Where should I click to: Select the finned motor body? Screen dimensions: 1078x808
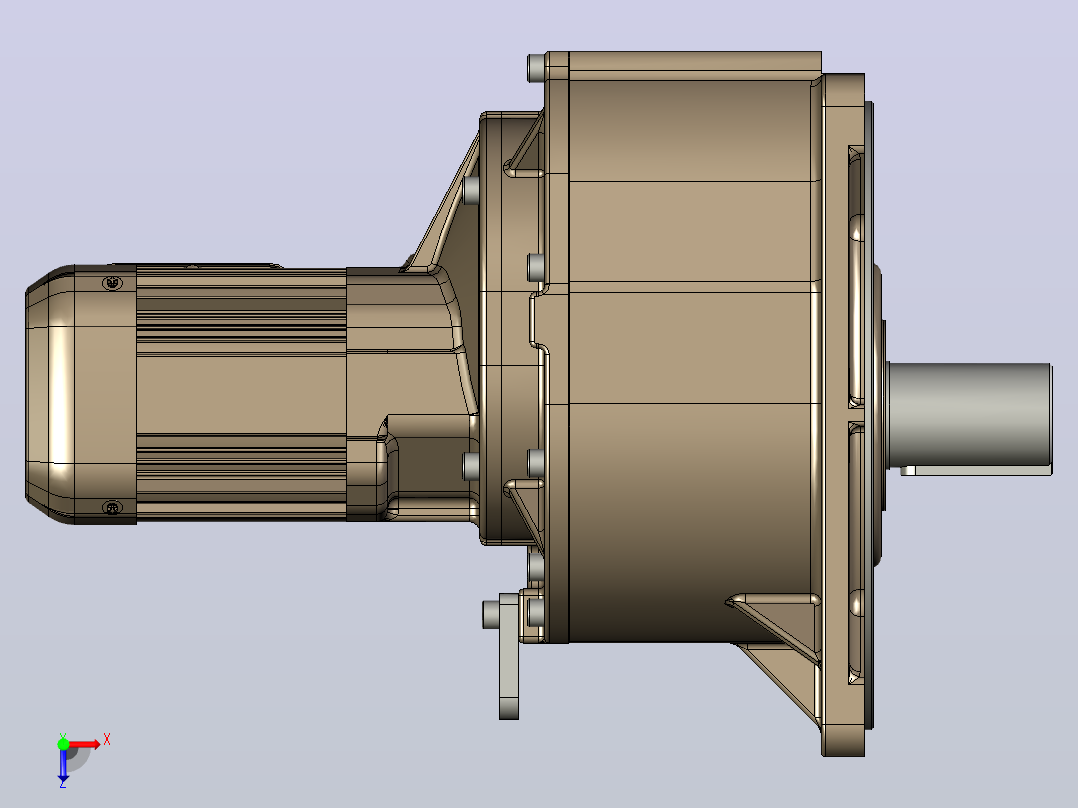pos(241,394)
